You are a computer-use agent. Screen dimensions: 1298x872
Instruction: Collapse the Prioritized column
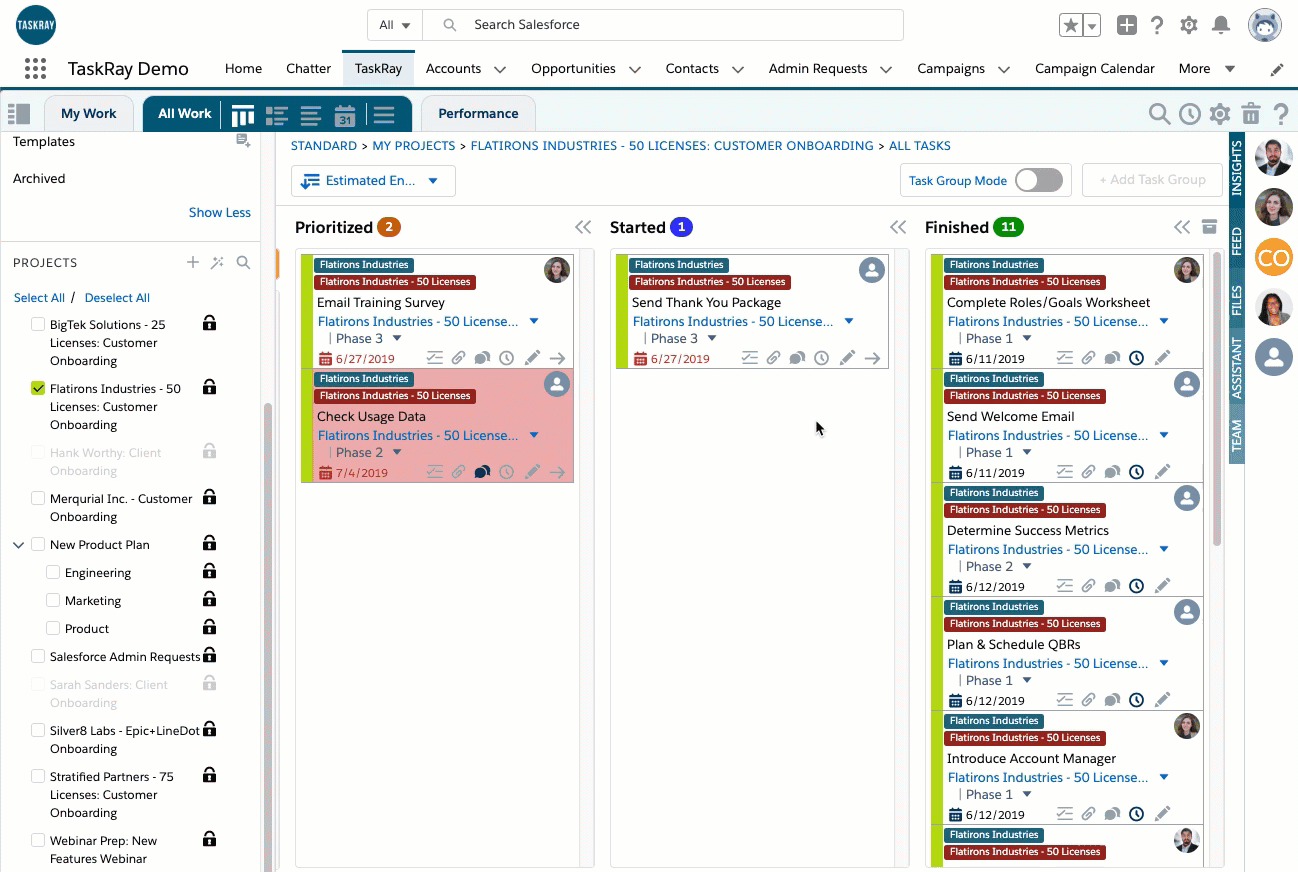tap(583, 228)
